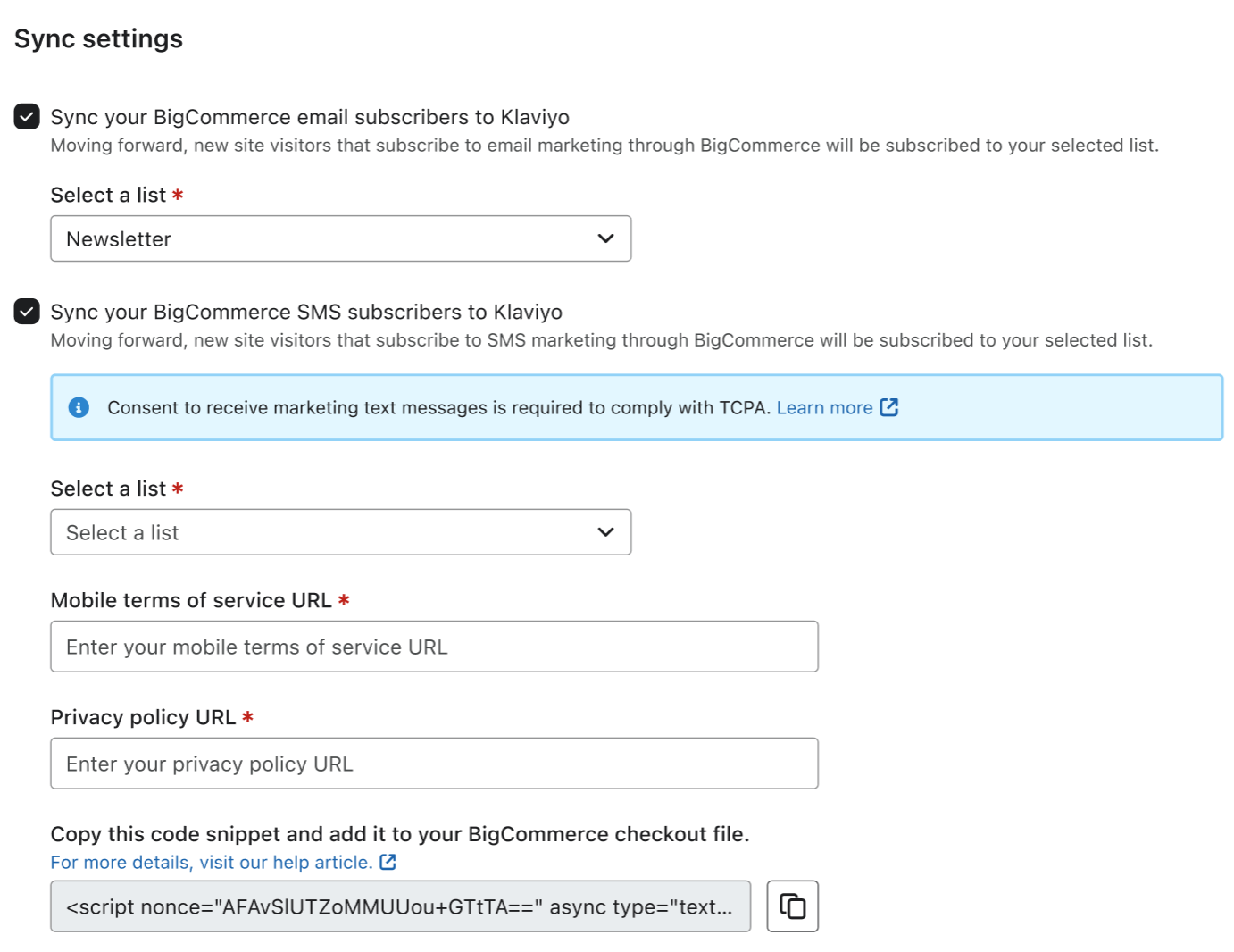Image resolution: width=1234 pixels, height=952 pixels.
Task: Open the TCPA 'Learn more' link
Action: (824, 407)
